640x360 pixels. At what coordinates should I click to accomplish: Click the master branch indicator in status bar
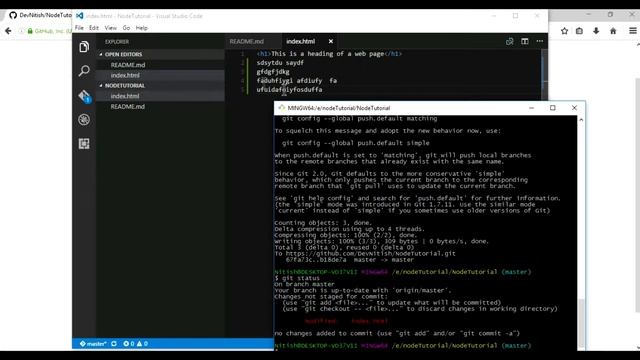point(93,344)
